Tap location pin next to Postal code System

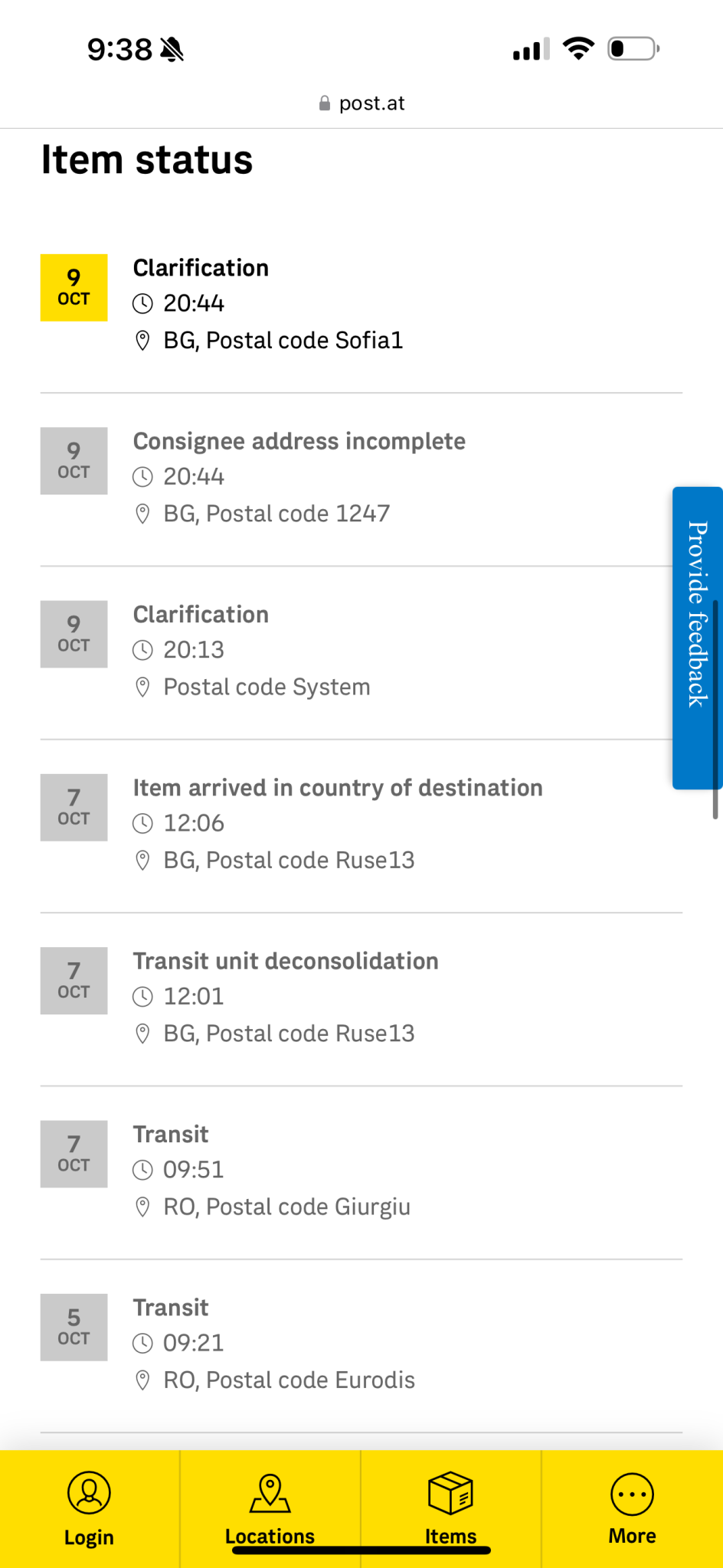142,688
